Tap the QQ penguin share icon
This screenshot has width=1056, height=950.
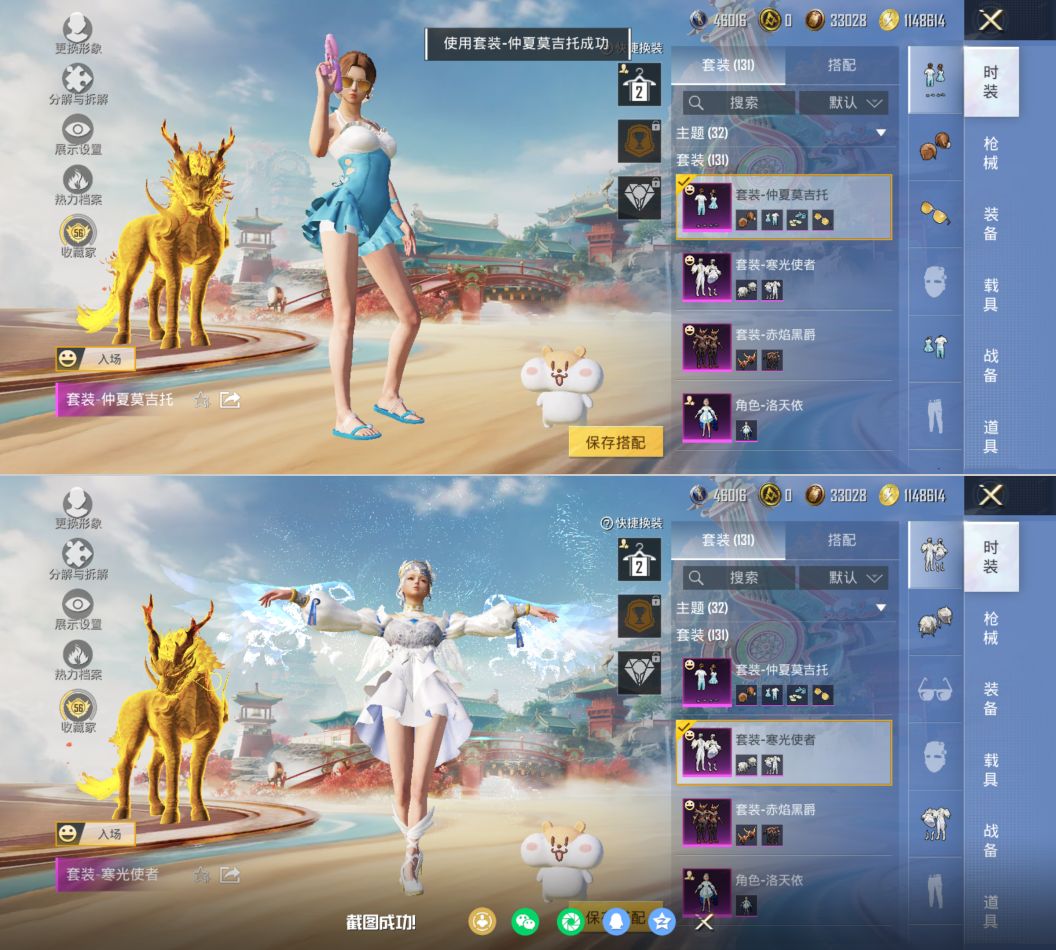[616, 921]
